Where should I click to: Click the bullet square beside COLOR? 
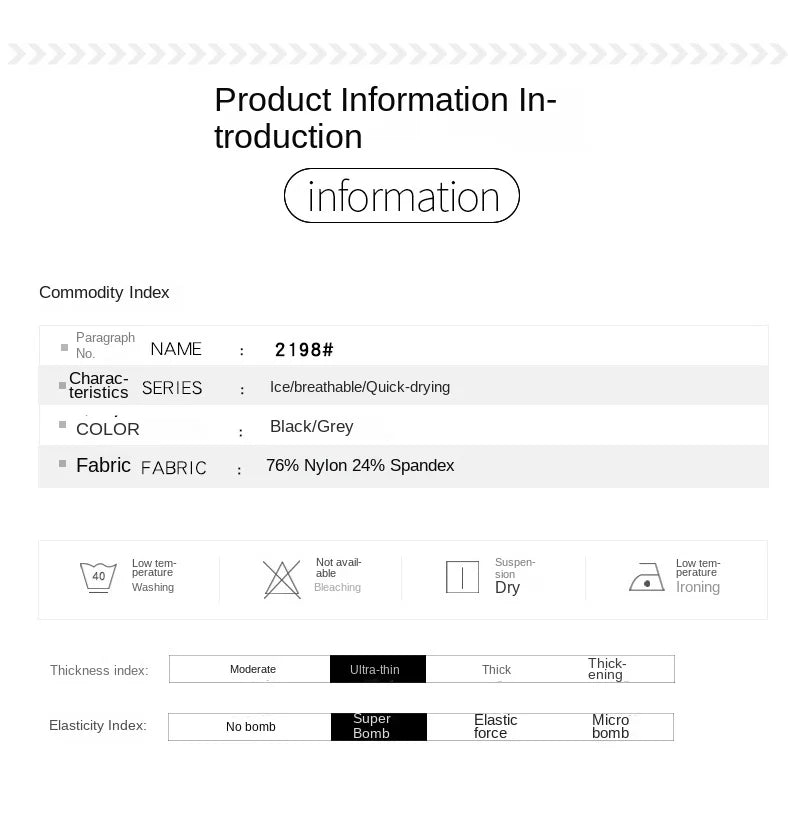(64, 426)
